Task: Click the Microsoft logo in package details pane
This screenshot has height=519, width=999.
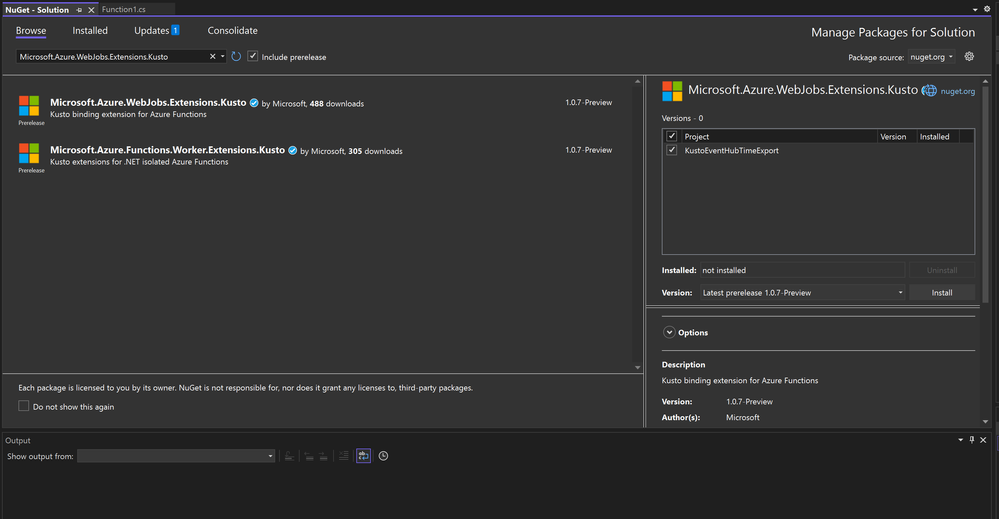Action: coord(672,91)
